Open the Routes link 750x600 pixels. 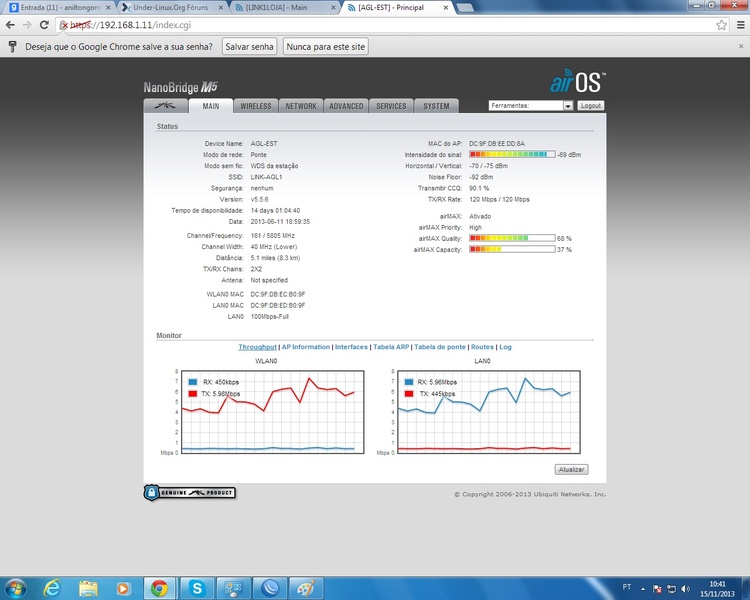(x=482, y=347)
